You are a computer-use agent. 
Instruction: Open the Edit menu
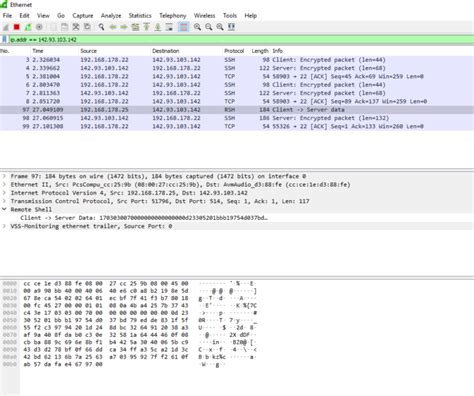point(24,16)
